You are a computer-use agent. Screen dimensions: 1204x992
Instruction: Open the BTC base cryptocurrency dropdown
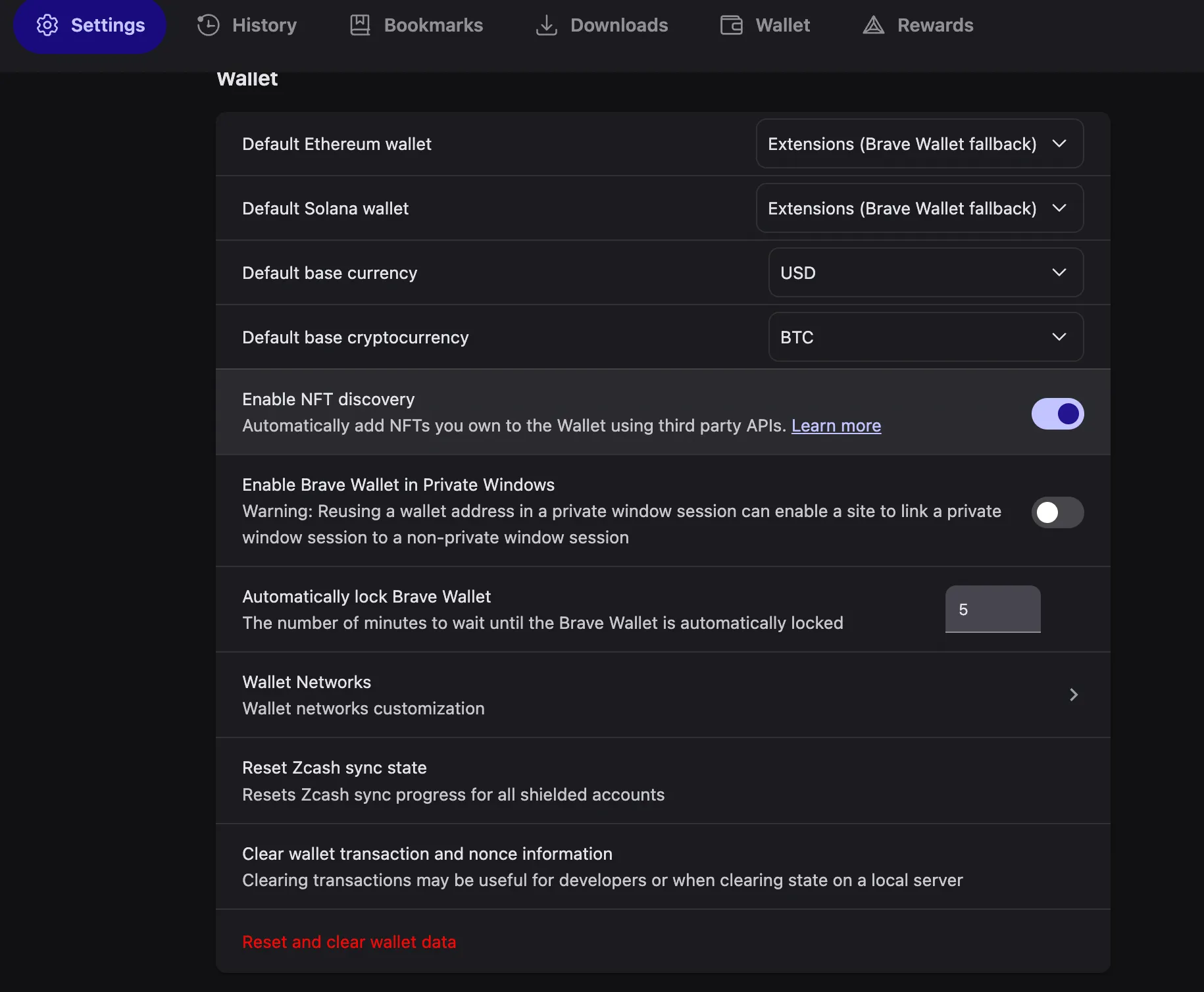(x=926, y=337)
